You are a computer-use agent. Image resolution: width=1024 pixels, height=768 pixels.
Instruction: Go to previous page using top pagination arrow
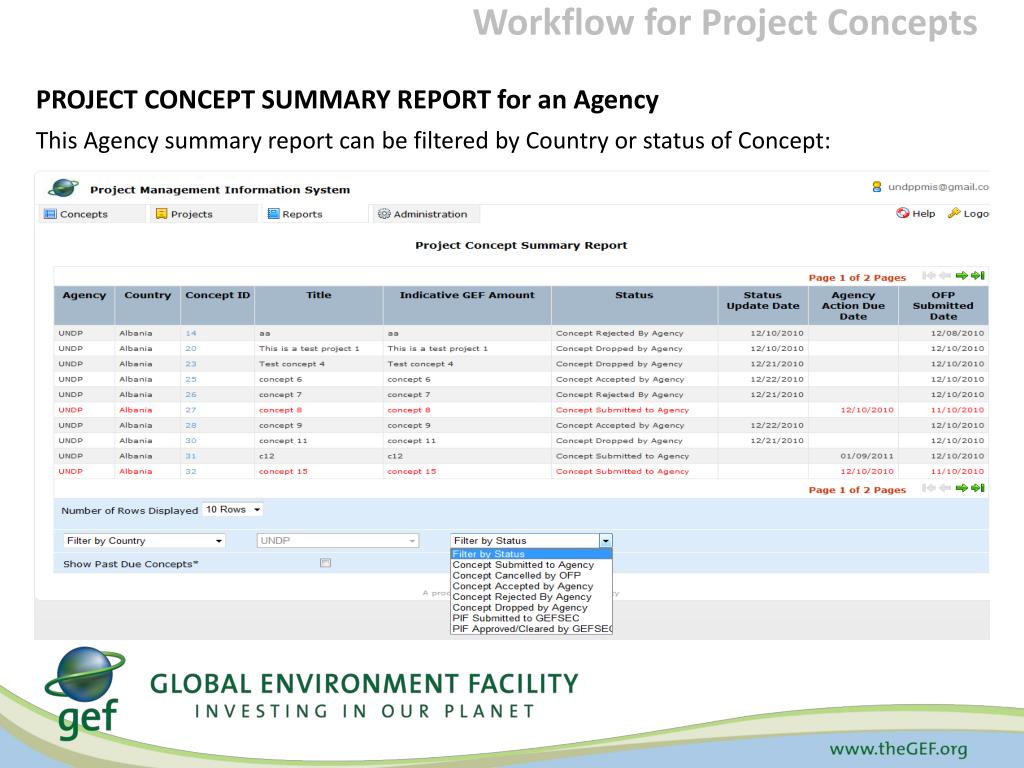[944, 276]
